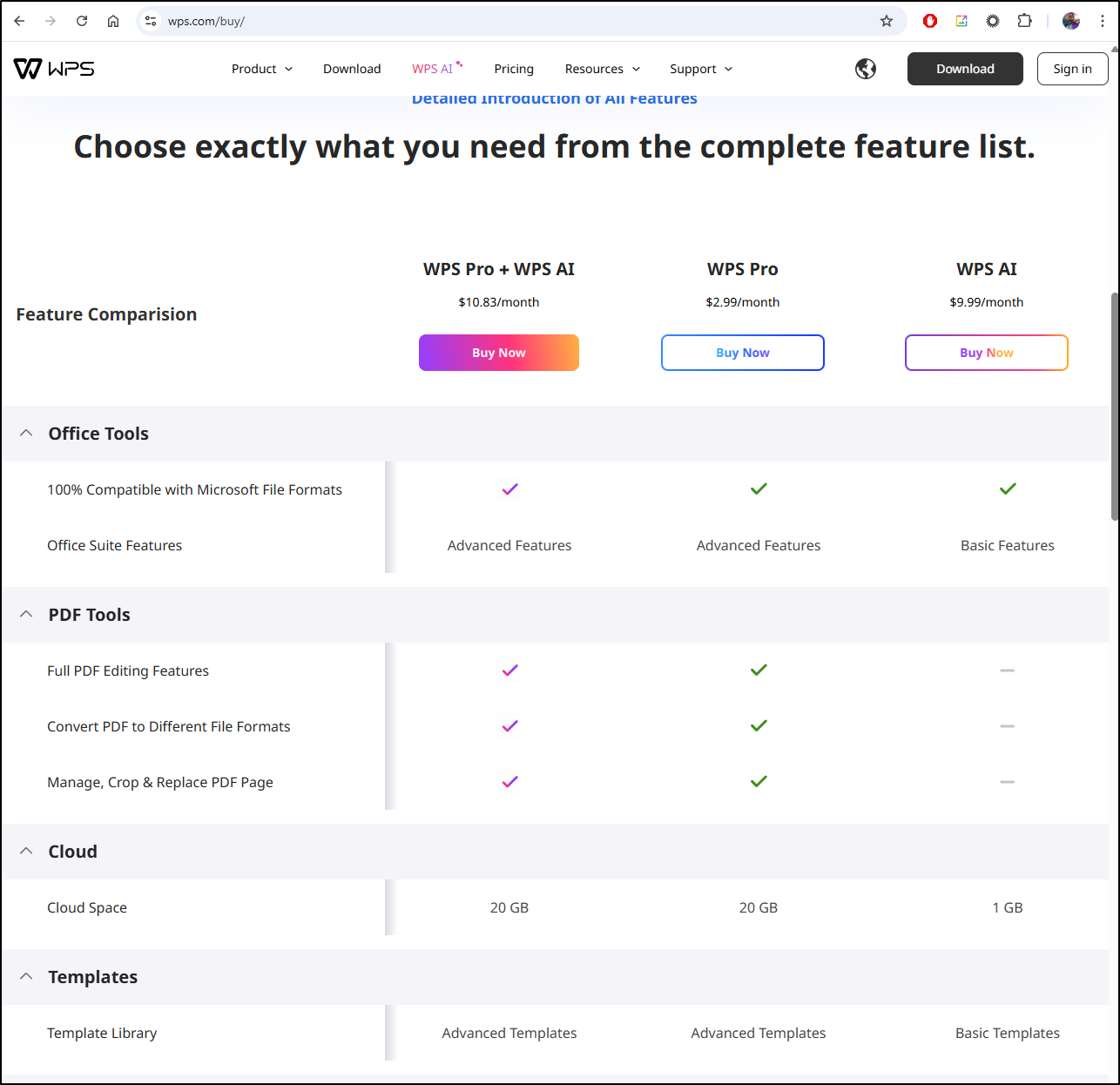This screenshot has height=1085, width=1120.
Task: Open Detailed Introduction of All Features link
Action: click(555, 98)
